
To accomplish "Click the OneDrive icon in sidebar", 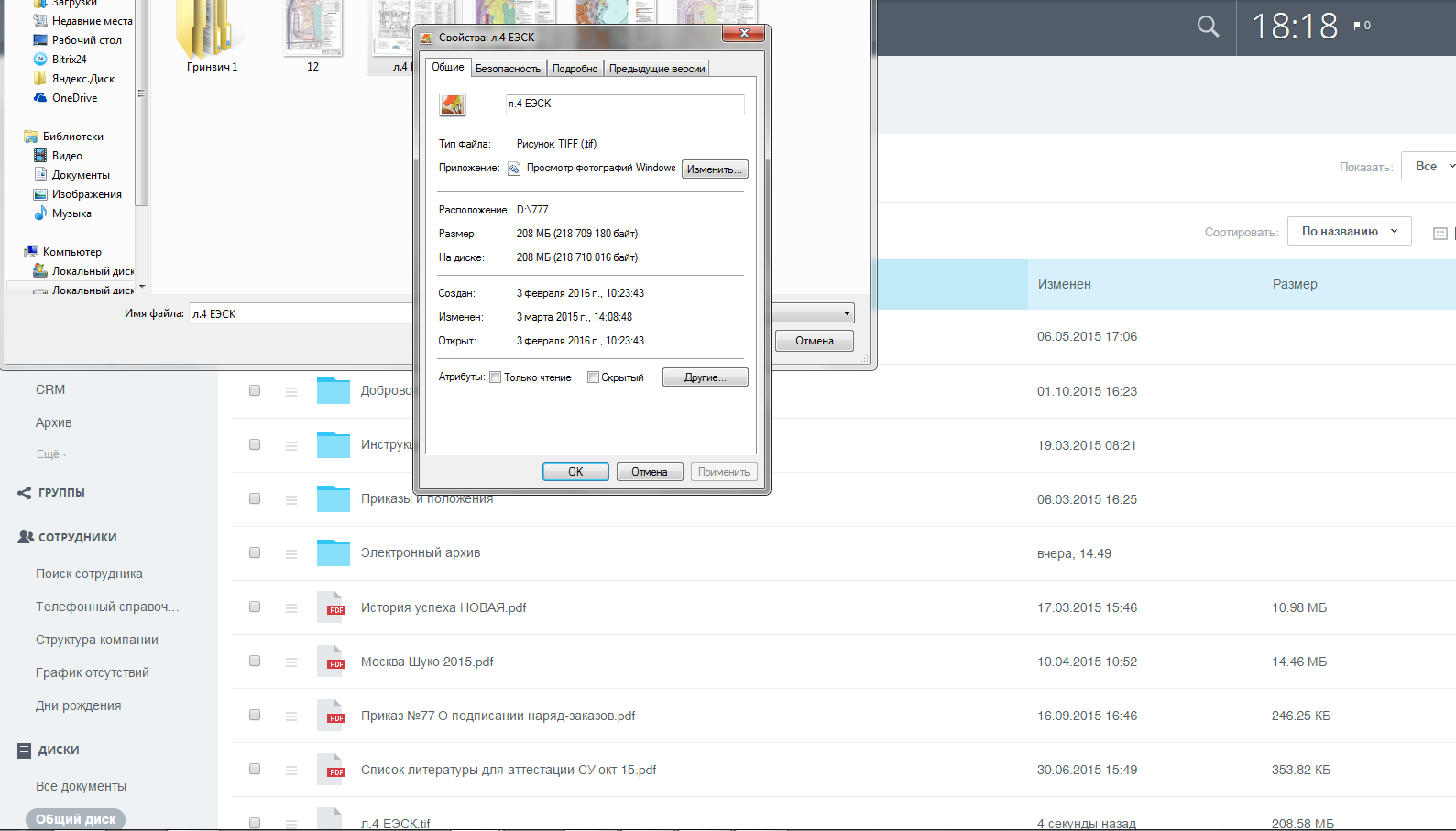I will [x=40, y=97].
